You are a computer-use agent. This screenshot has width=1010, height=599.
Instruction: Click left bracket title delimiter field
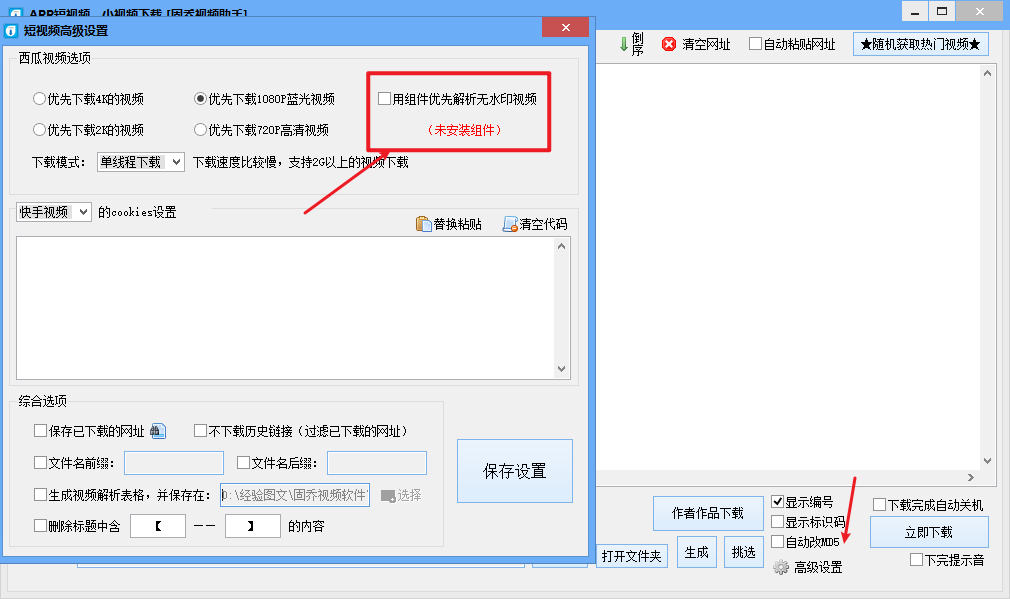(x=158, y=526)
